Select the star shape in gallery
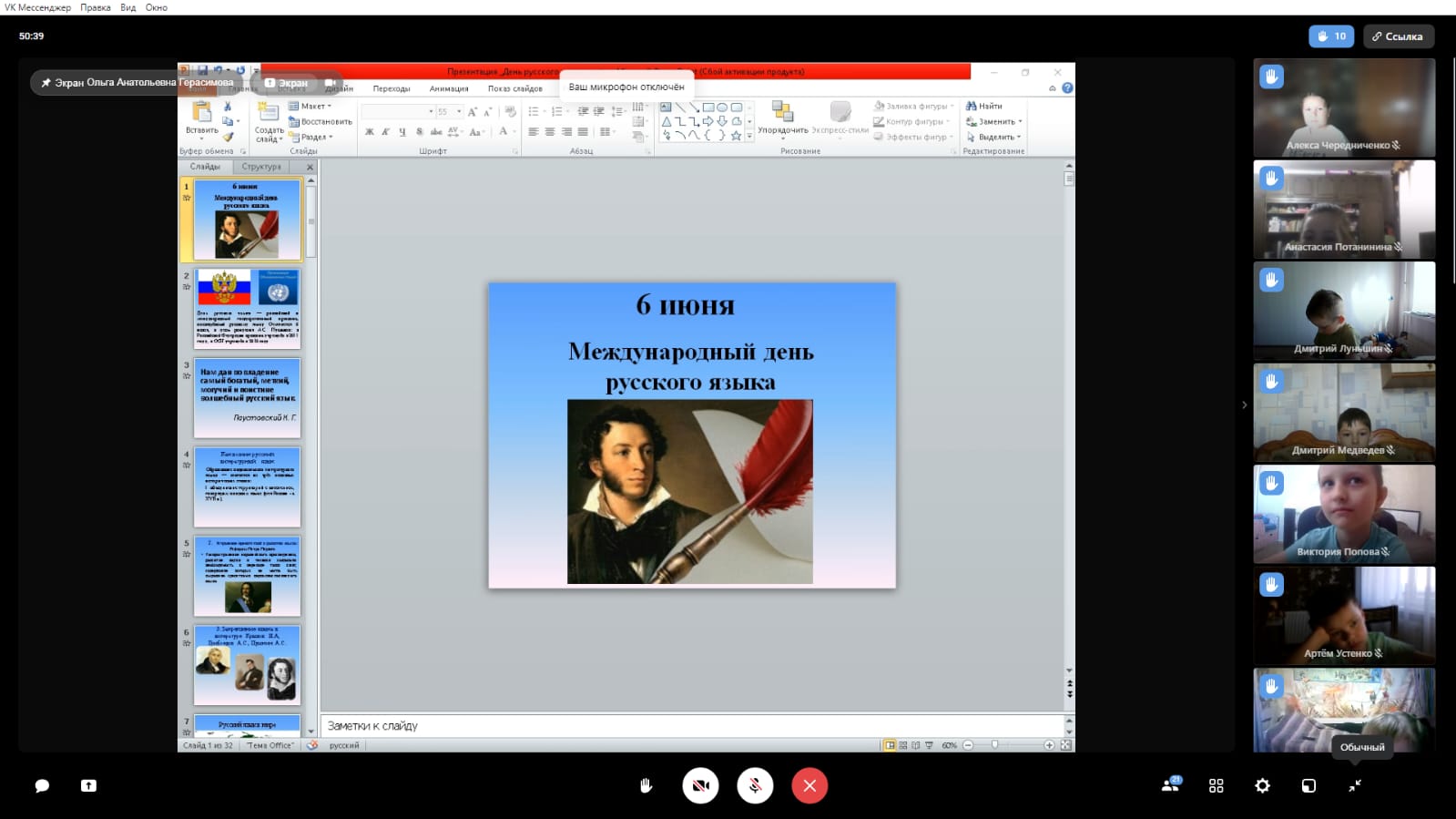The image size is (1456, 819). point(736,136)
